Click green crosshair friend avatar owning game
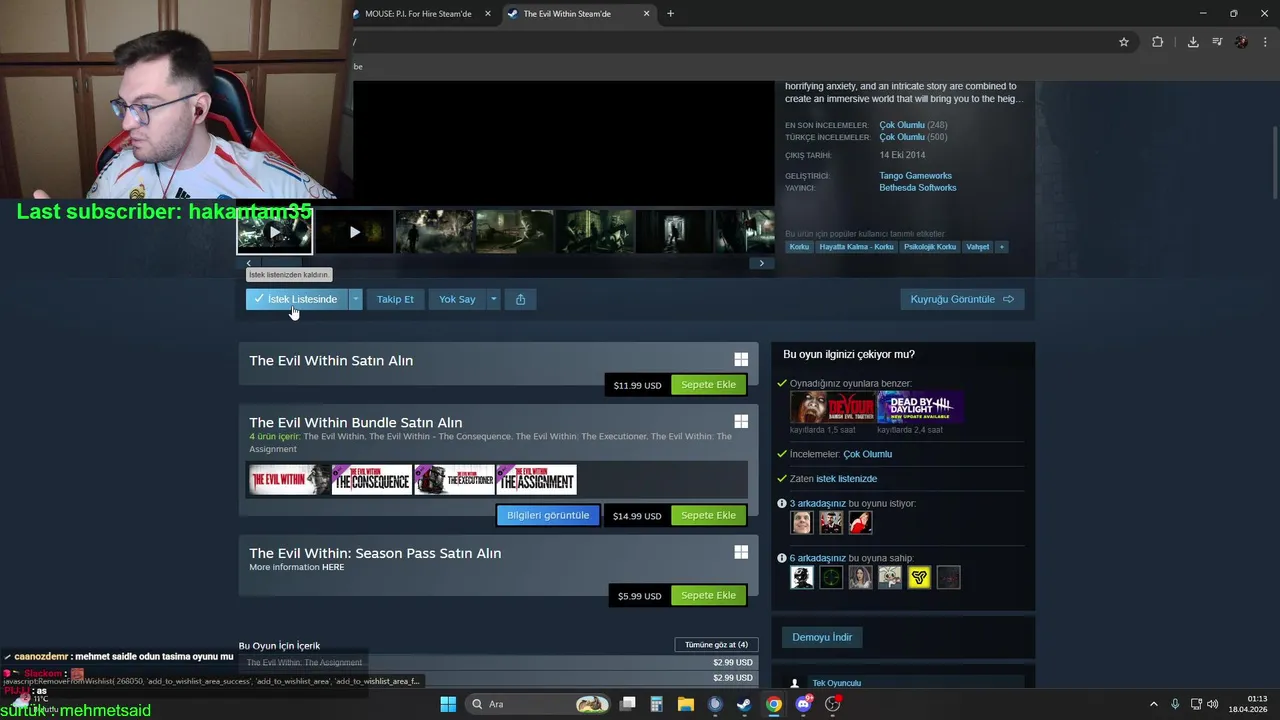This screenshot has height=720, width=1280. pos(831,577)
